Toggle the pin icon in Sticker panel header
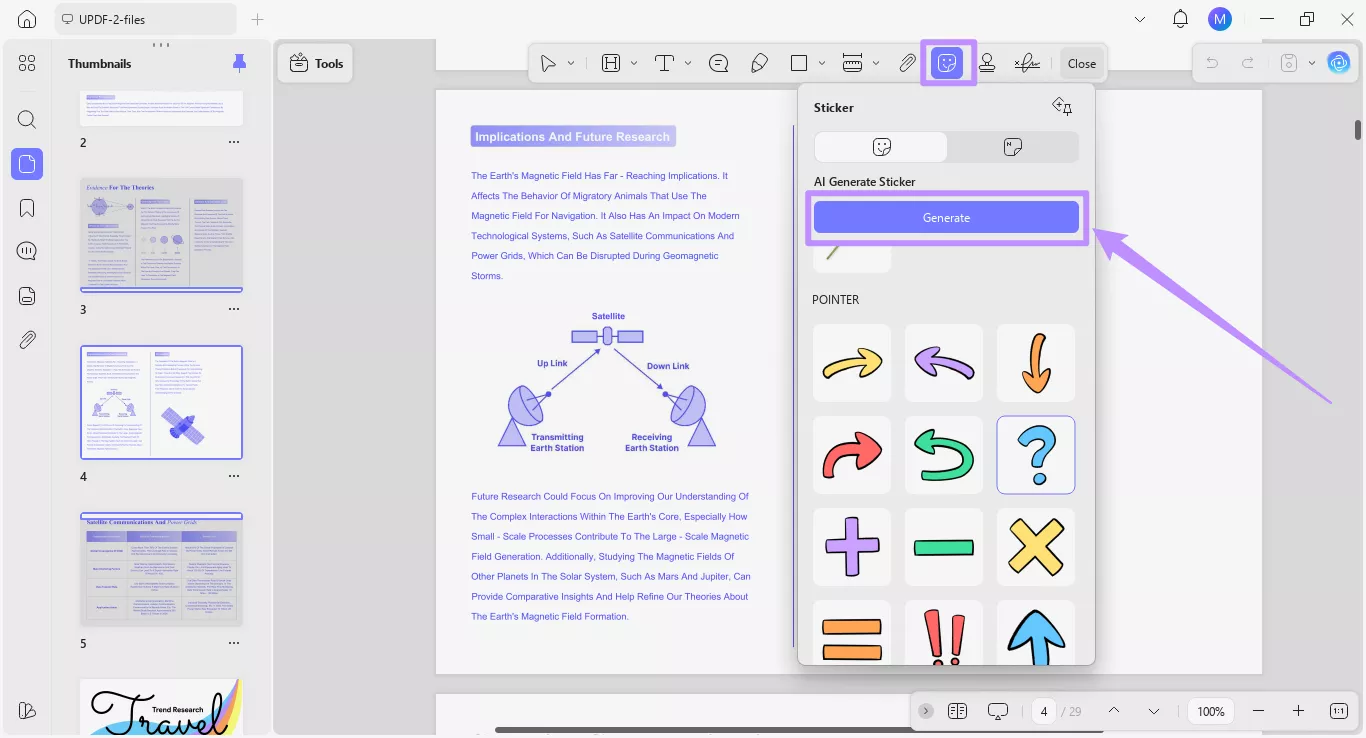 coord(1062,107)
